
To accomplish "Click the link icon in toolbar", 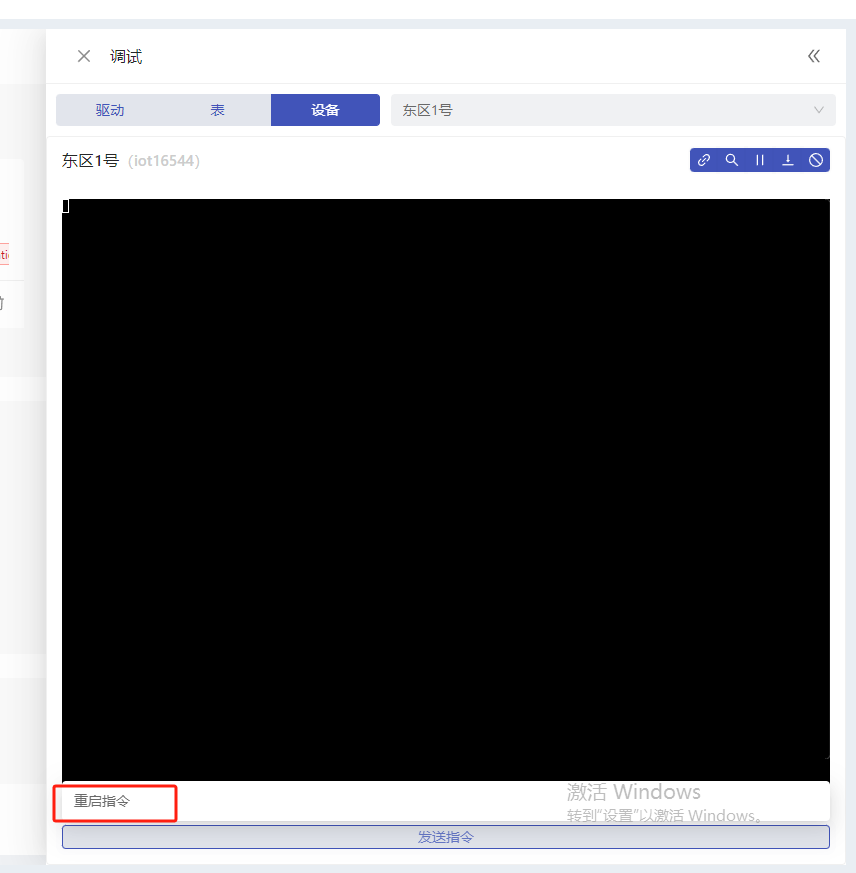I will point(704,160).
